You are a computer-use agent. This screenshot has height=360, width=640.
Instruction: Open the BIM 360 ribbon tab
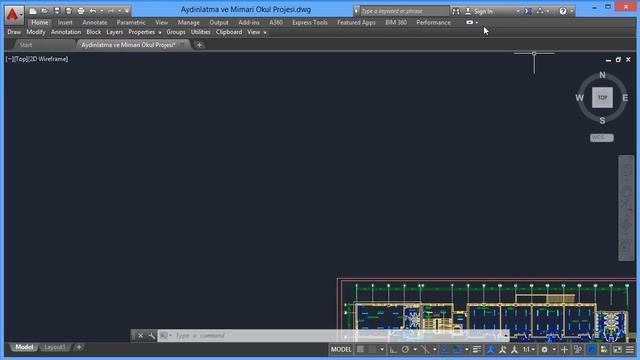click(396, 22)
